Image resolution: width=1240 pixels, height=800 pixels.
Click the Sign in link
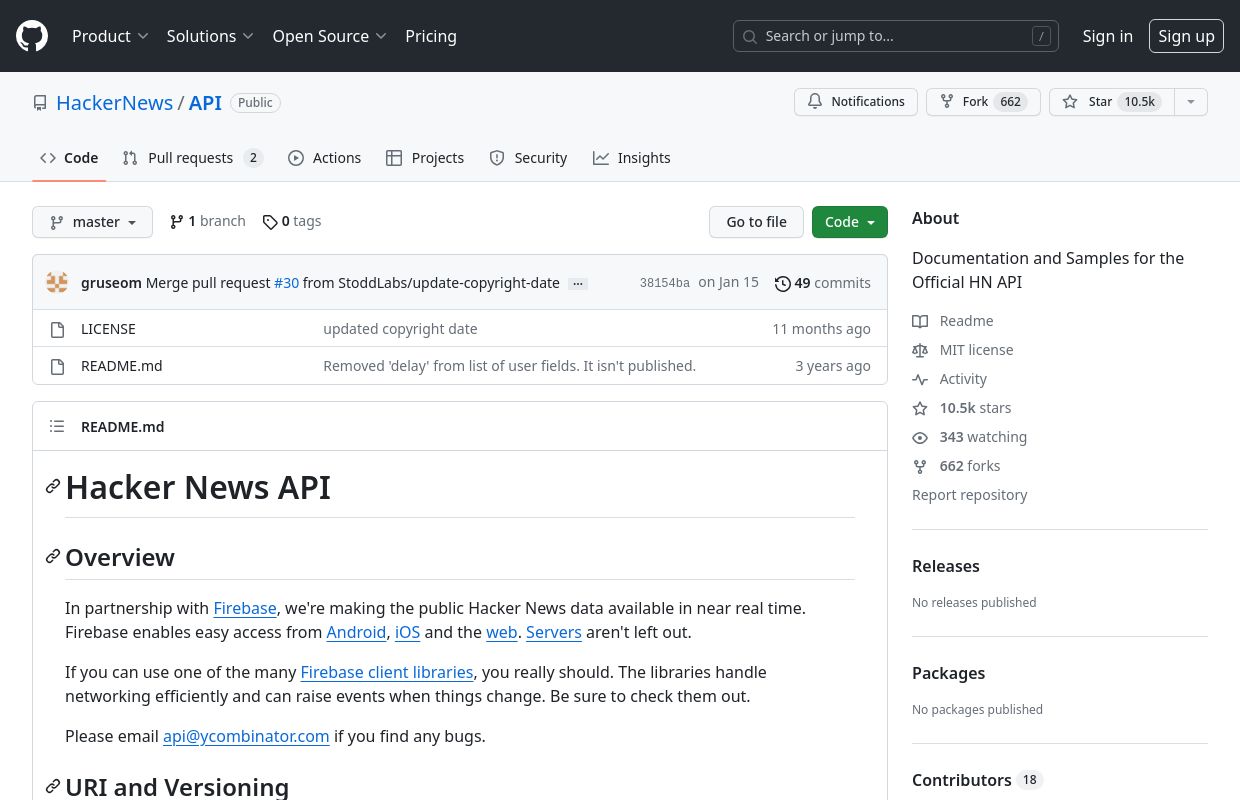pos(1107,36)
